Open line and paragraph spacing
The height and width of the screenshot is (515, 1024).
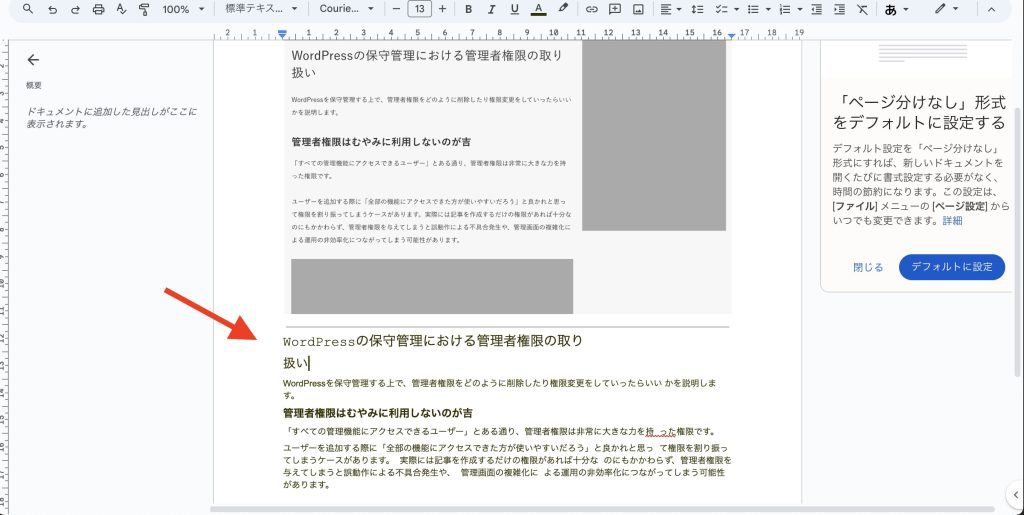pyautogui.click(x=697, y=9)
